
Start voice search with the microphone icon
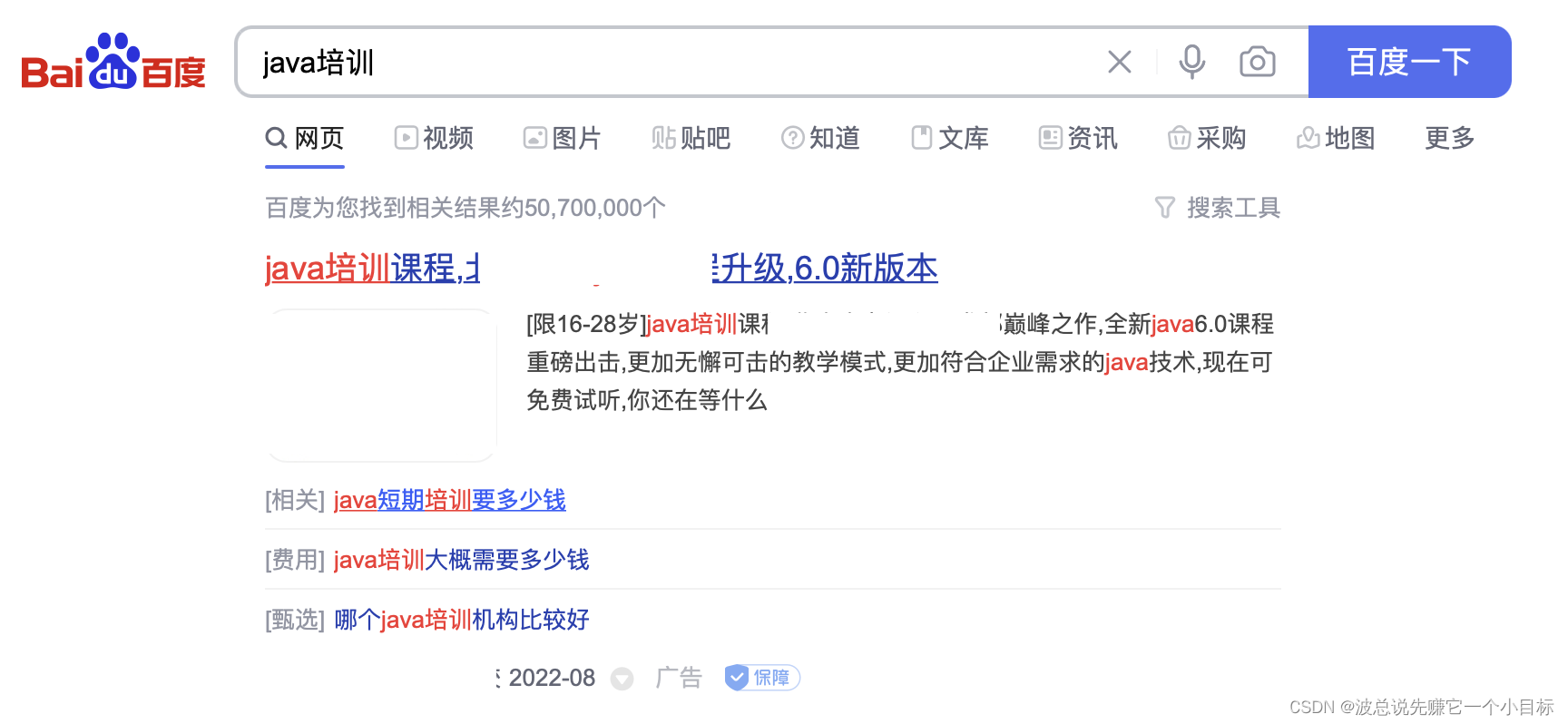(x=1191, y=62)
